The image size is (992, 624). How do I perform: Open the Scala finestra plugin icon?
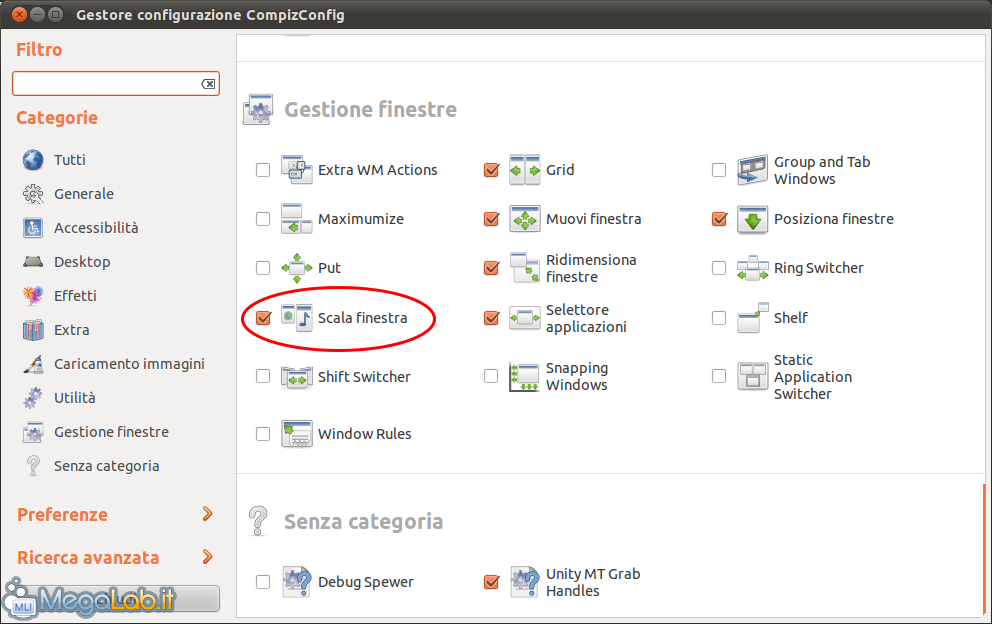coord(297,318)
